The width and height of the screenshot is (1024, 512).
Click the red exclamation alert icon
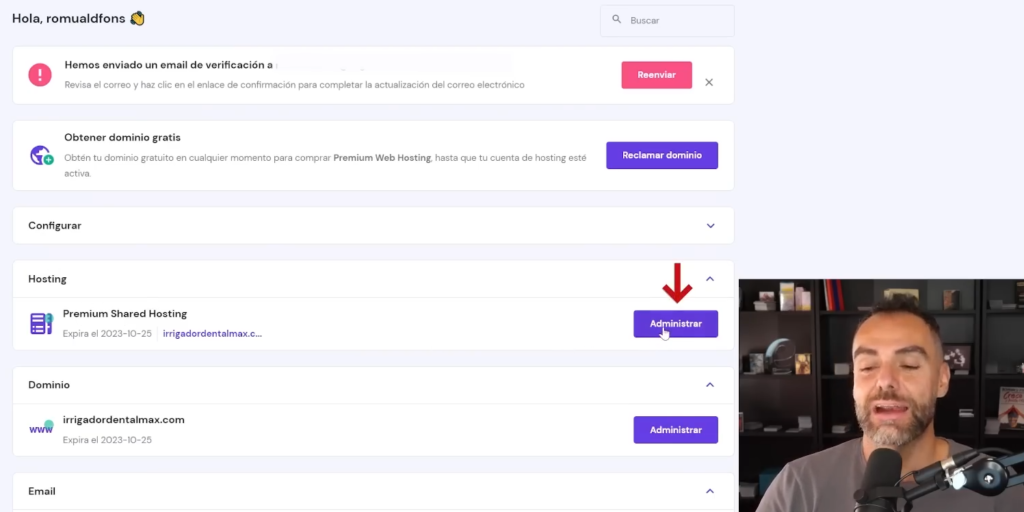coord(40,74)
